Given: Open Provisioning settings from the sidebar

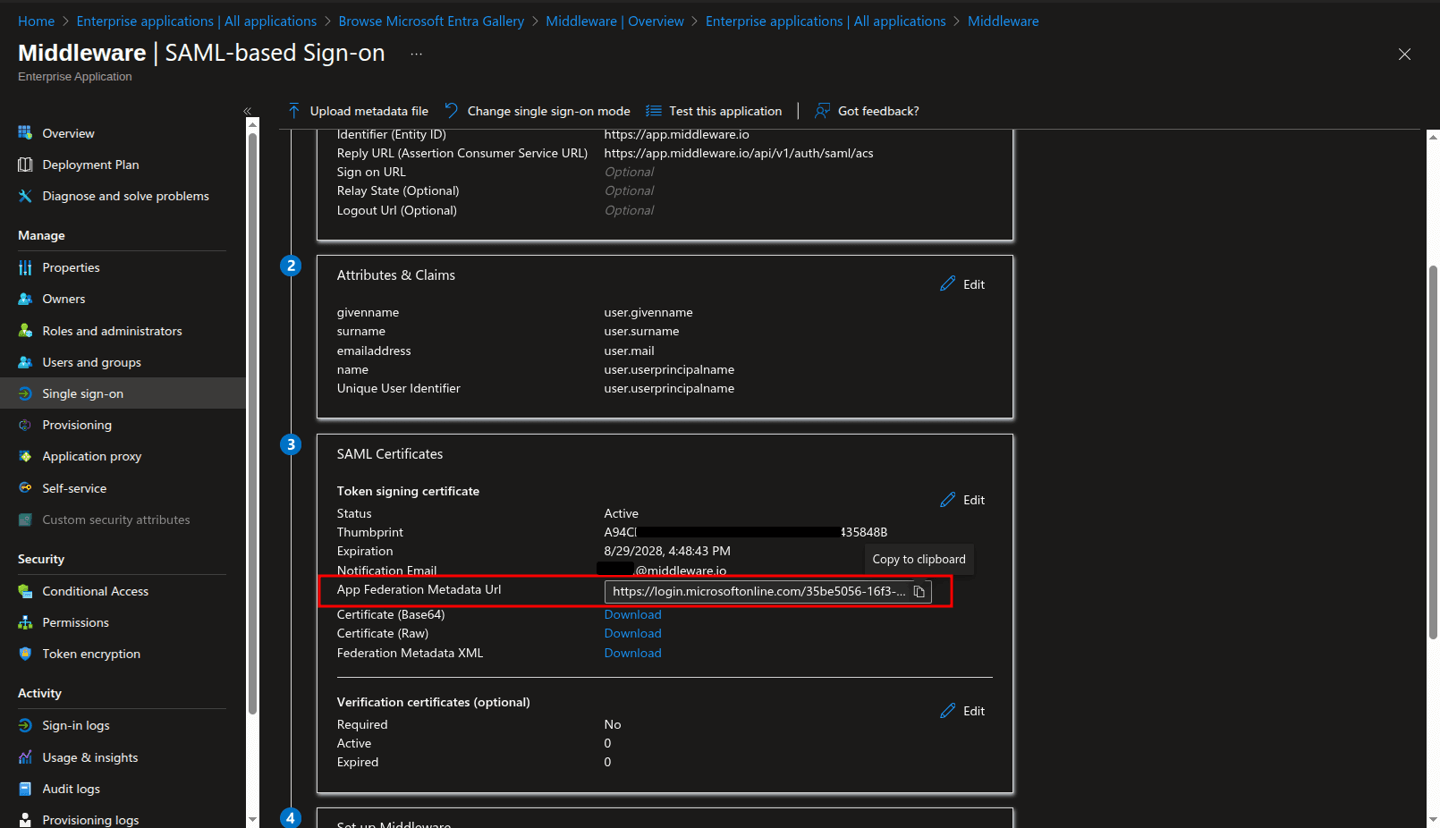Looking at the screenshot, I should pos(75,424).
